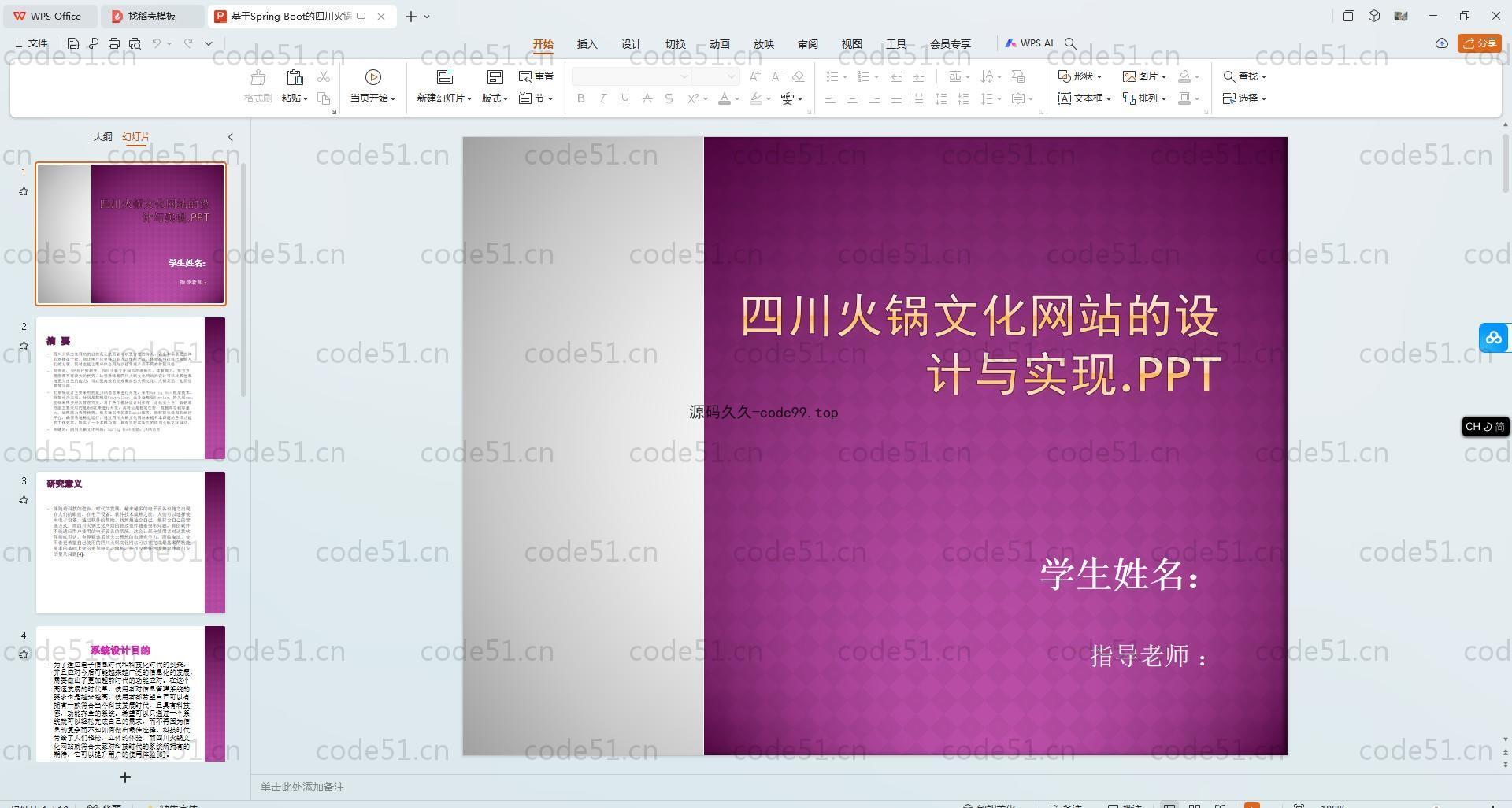Viewport: 1512px width, 808px height.
Task: Open the font size combo box
Action: click(x=716, y=76)
